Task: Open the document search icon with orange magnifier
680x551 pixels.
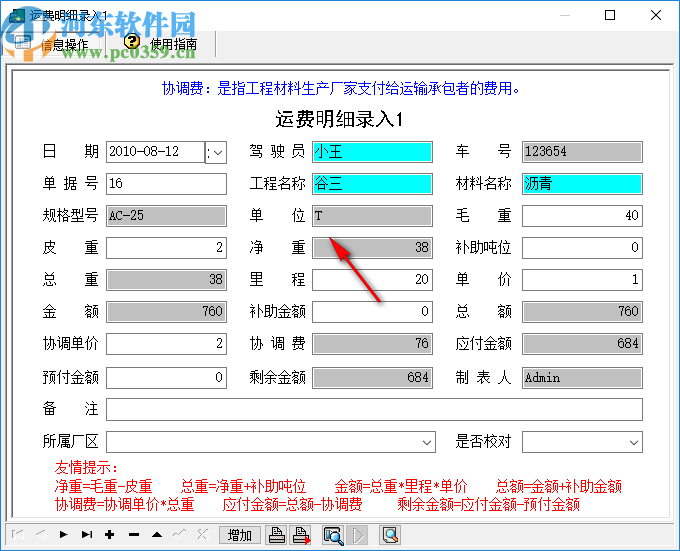Action: pos(389,535)
